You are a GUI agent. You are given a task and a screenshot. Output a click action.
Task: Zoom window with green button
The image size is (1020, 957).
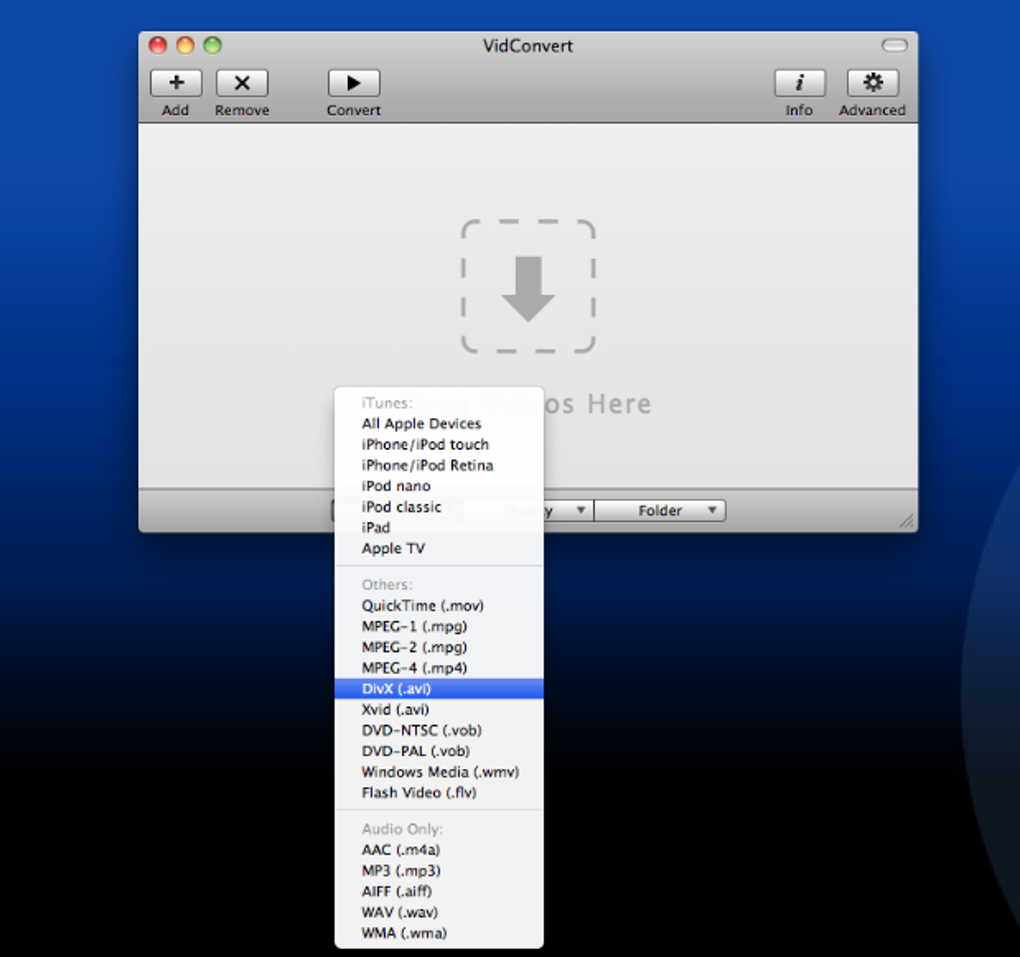coord(213,46)
